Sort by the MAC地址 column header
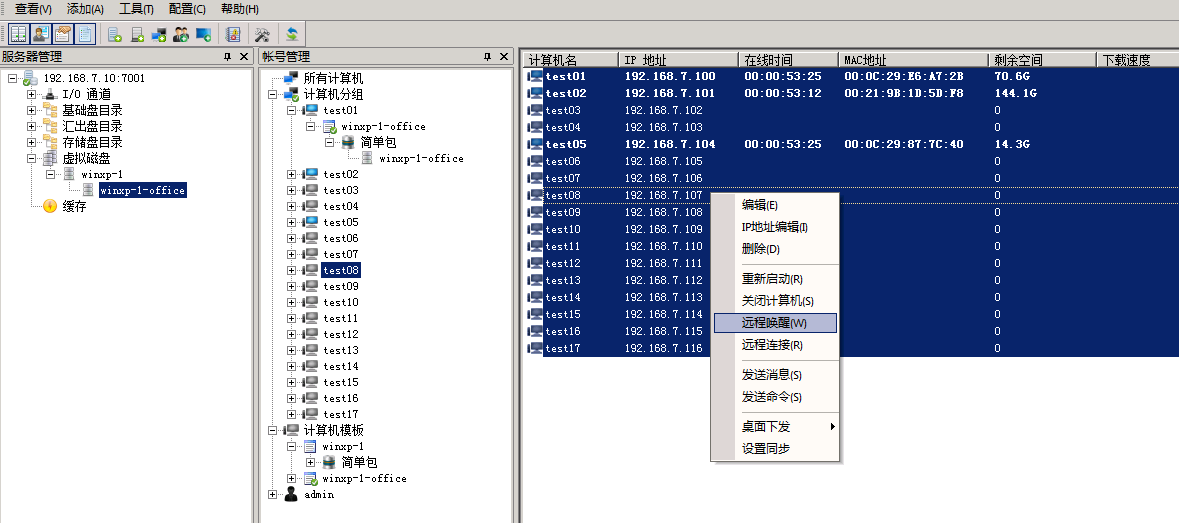This screenshot has width=1179, height=523. pos(913,60)
